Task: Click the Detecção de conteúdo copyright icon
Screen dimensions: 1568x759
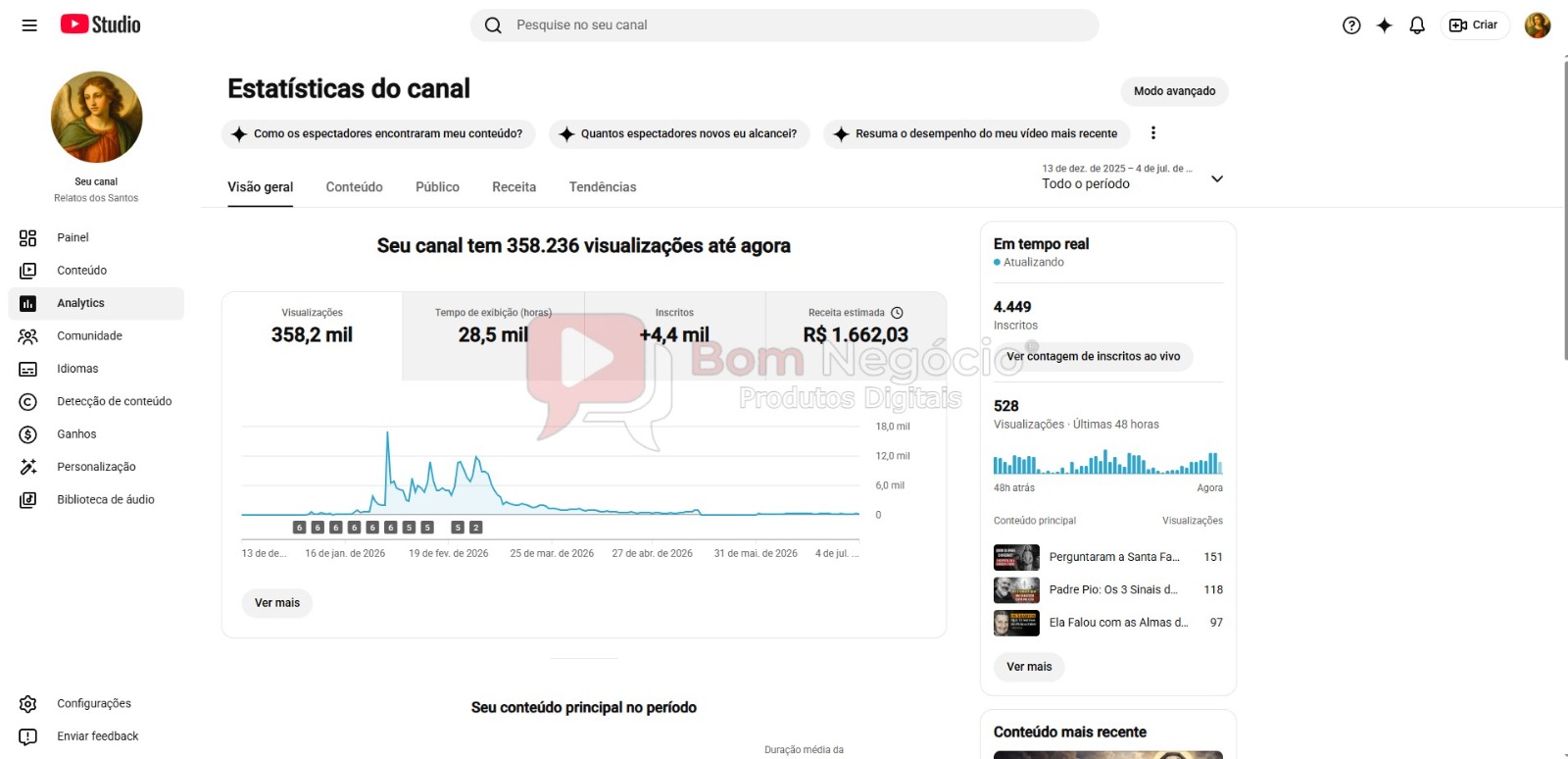Action: pos(27,402)
